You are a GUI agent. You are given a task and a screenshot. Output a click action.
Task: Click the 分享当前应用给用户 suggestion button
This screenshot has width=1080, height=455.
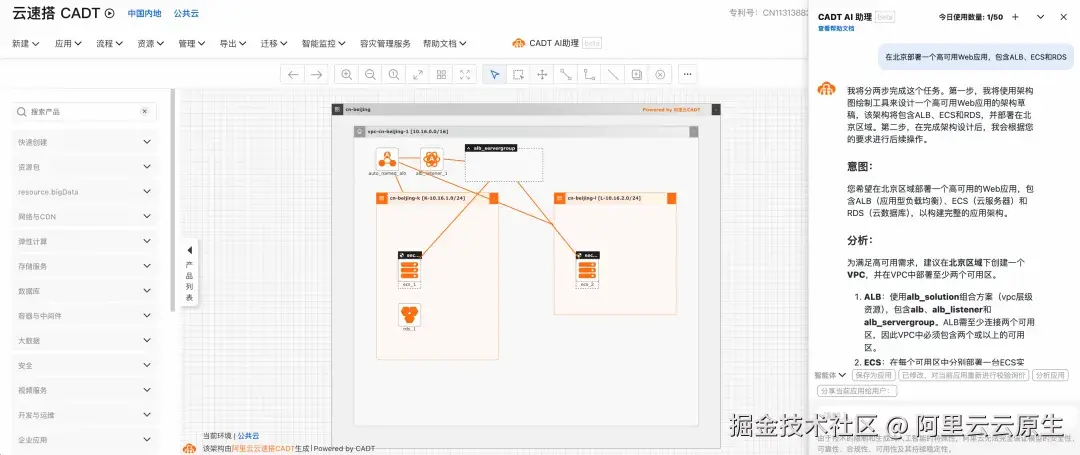click(x=858, y=391)
